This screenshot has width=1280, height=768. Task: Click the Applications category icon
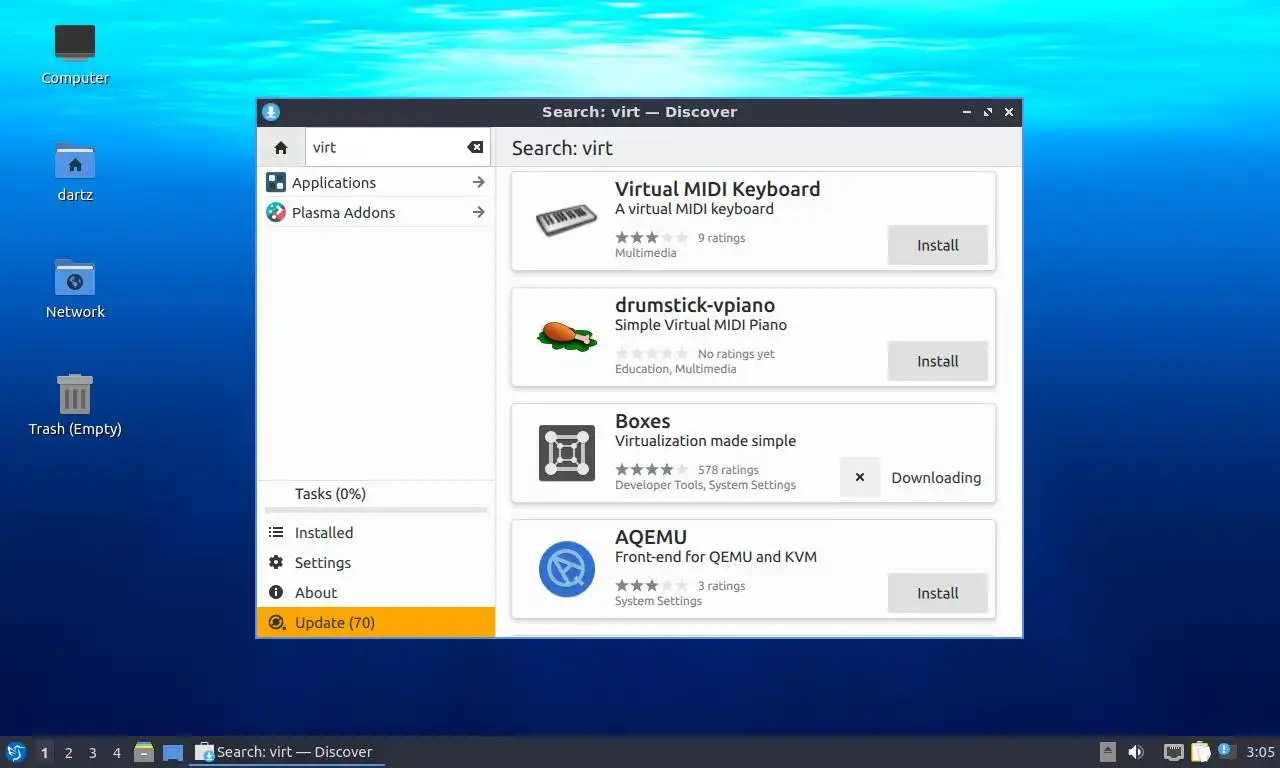click(x=275, y=182)
